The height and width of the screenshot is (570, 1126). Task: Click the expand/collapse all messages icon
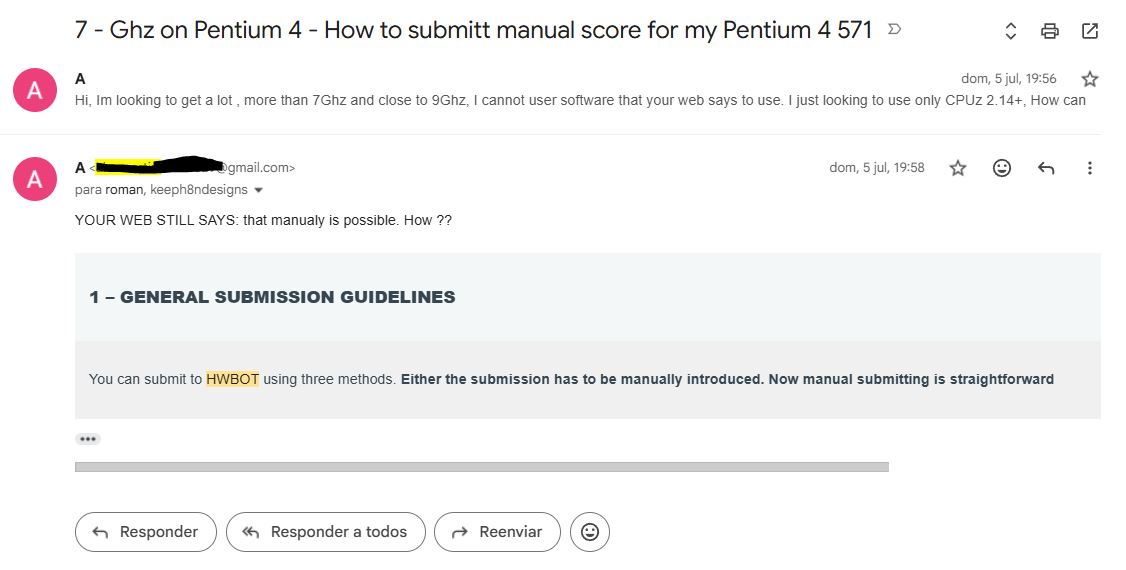point(1010,31)
